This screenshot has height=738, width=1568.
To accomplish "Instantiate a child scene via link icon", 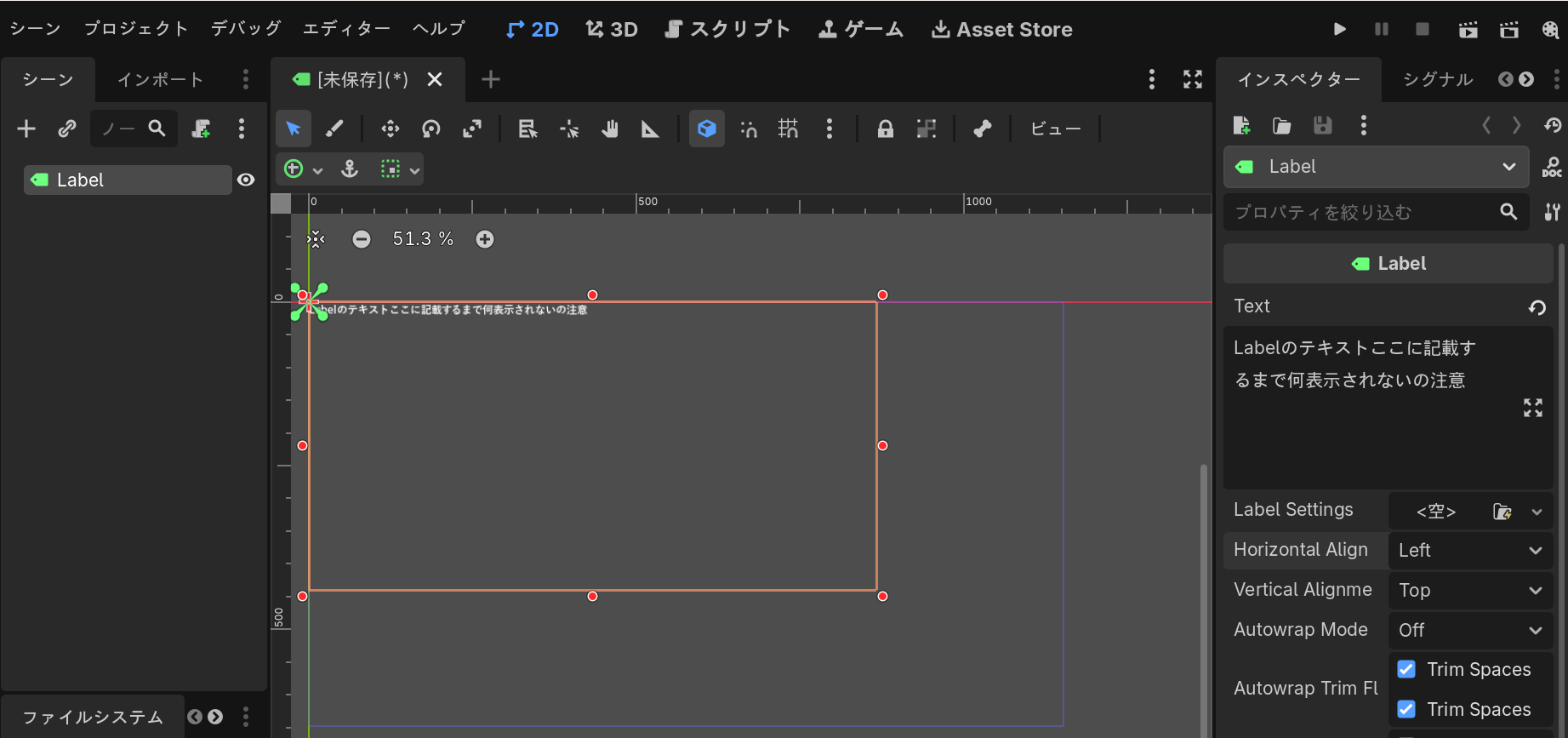I will (x=67, y=129).
